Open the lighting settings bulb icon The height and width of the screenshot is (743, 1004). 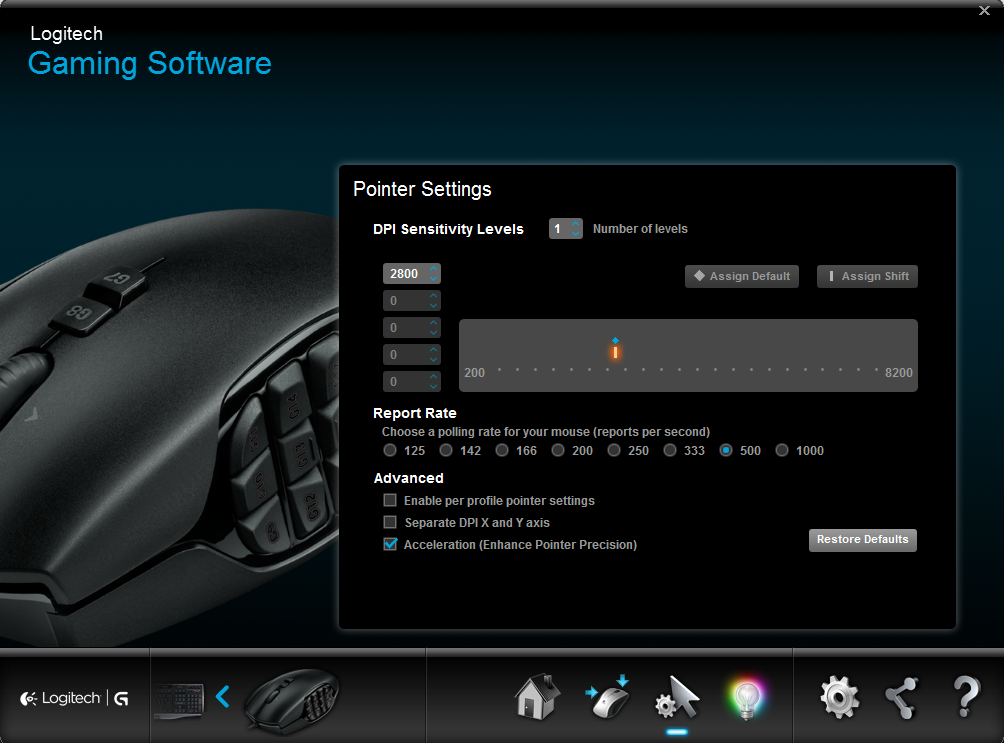point(747,699)
